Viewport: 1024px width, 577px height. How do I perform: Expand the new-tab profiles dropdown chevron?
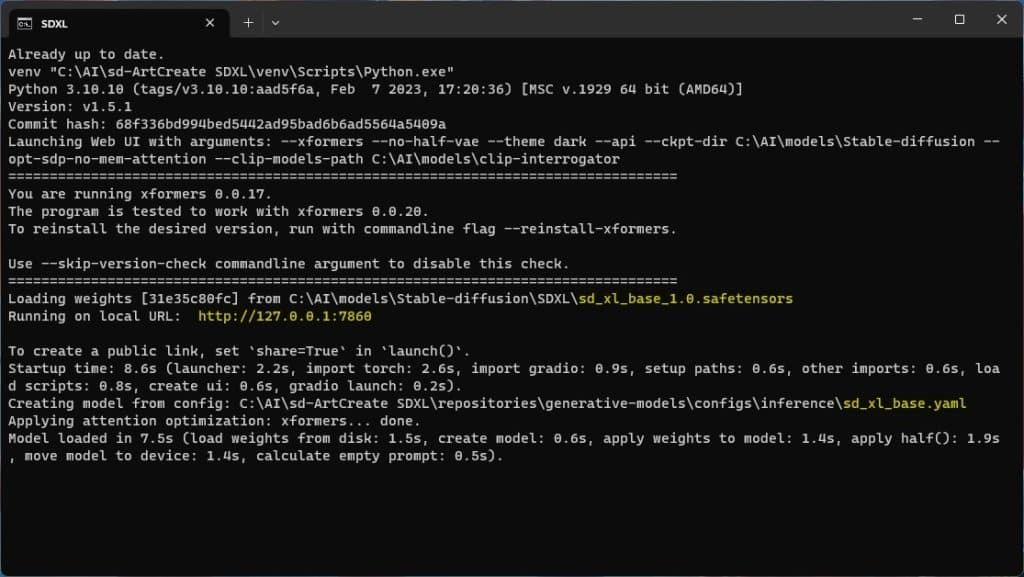276,23
